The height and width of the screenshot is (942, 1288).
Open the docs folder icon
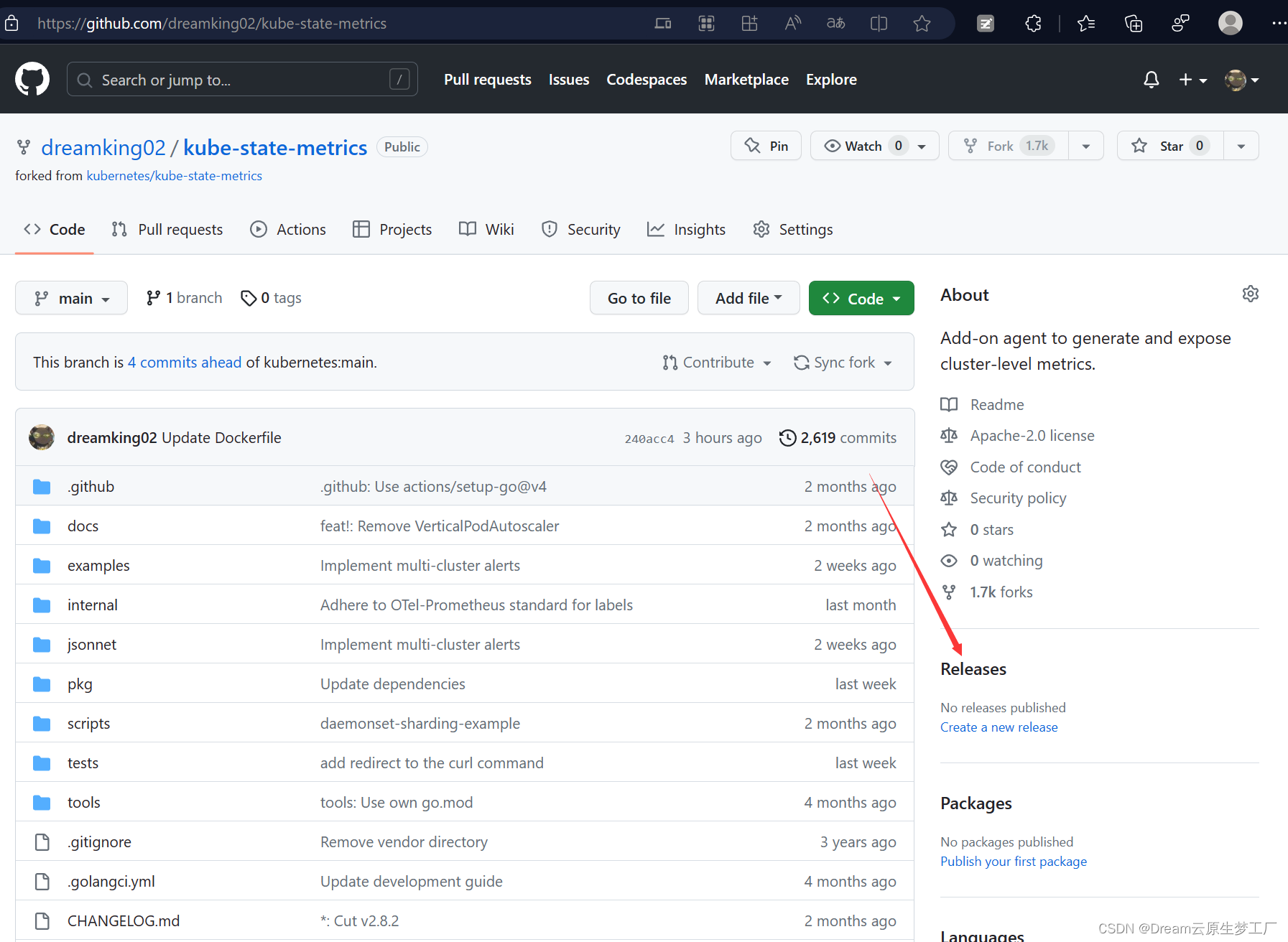(42, 526)
